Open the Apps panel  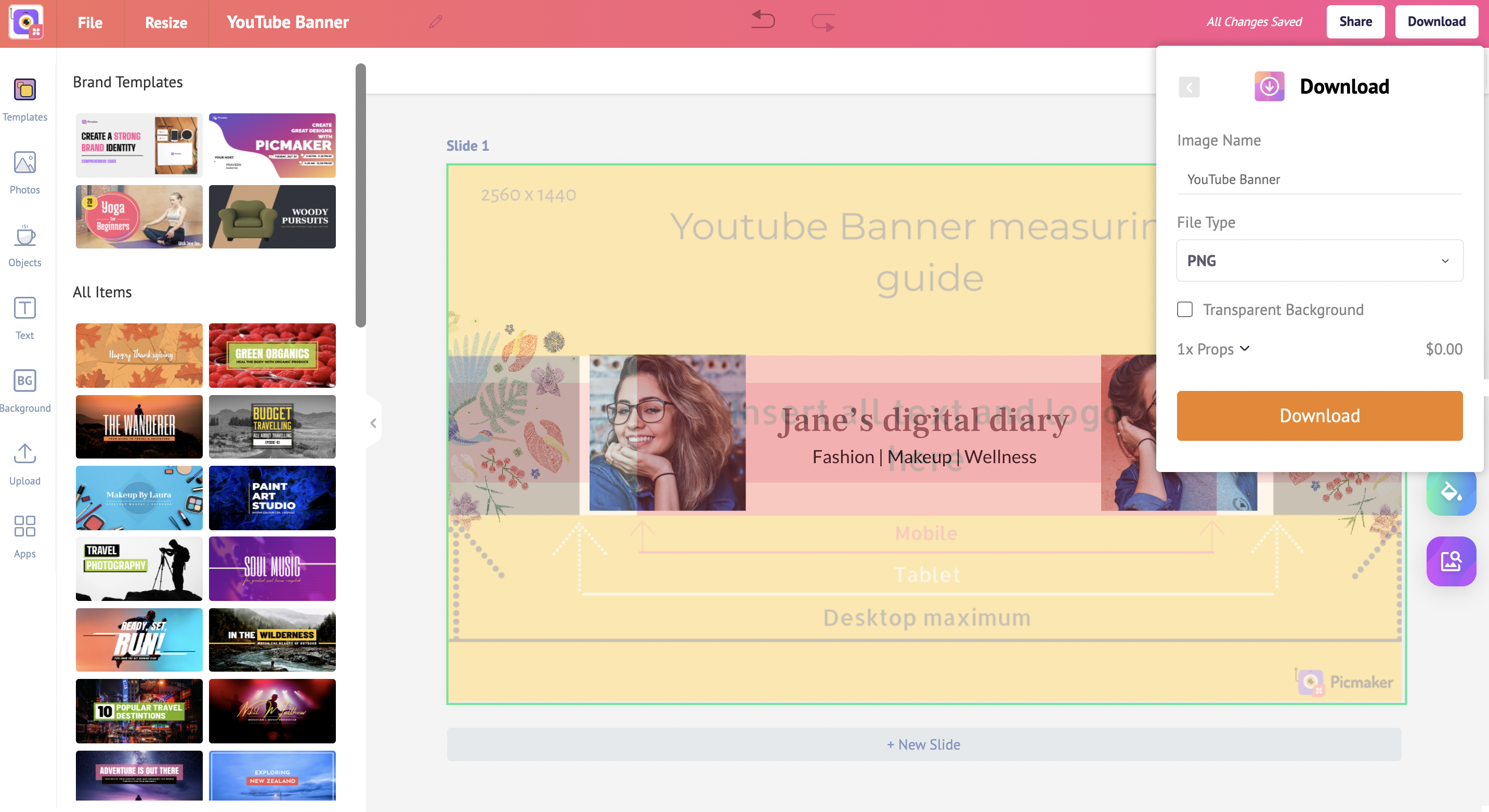[x=25, y=536]
